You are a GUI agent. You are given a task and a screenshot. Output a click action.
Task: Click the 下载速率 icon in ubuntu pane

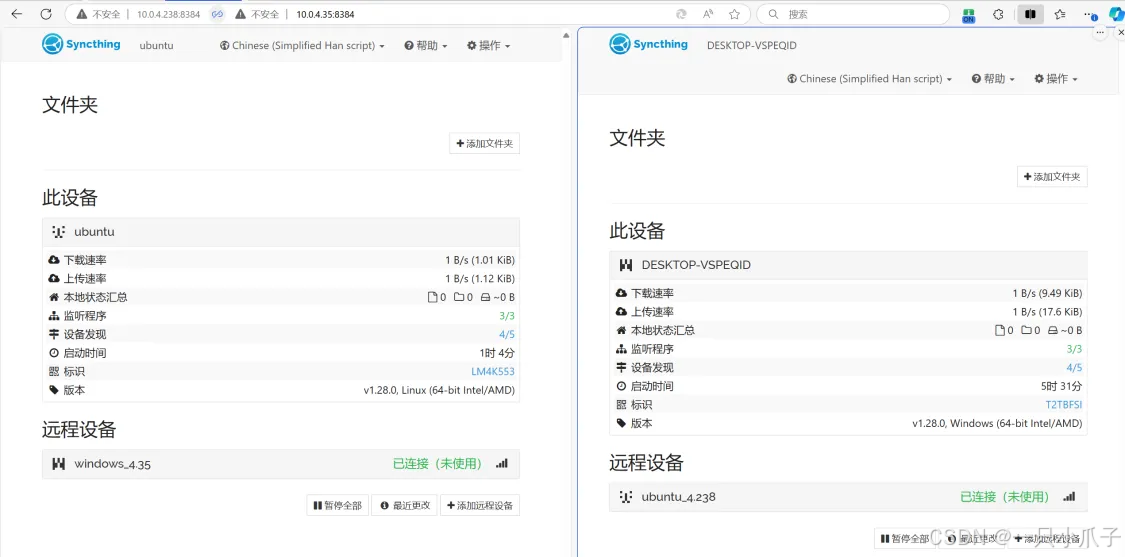[54, 260]
